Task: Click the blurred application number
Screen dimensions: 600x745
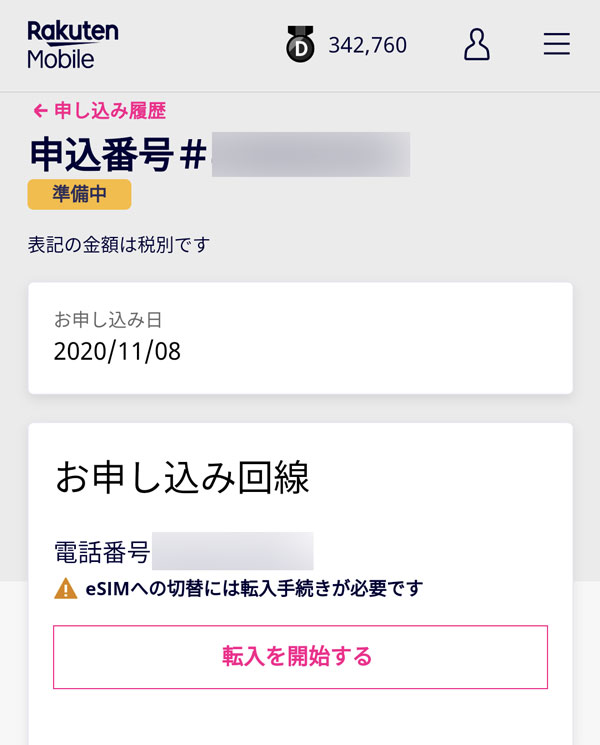Action: [310, 155]
